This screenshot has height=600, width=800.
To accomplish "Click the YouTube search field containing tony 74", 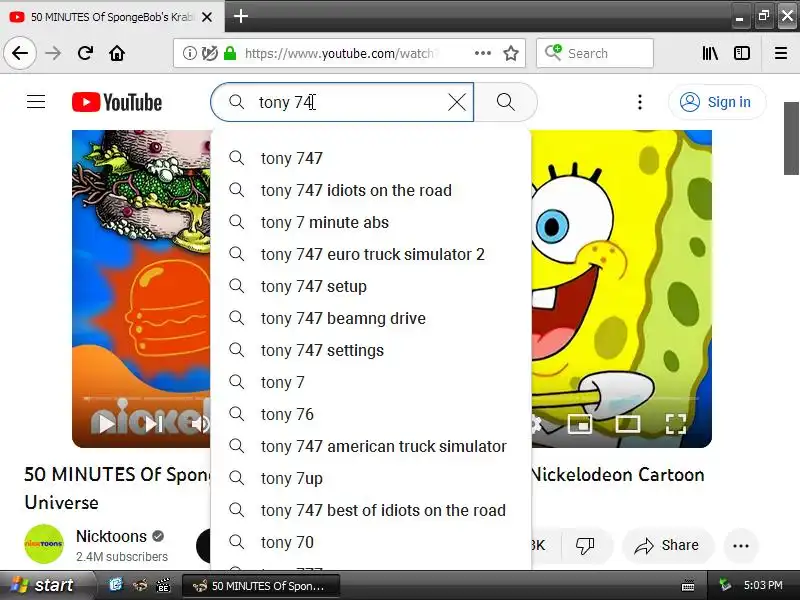I will pyautogui.click(x=342, y=102).
